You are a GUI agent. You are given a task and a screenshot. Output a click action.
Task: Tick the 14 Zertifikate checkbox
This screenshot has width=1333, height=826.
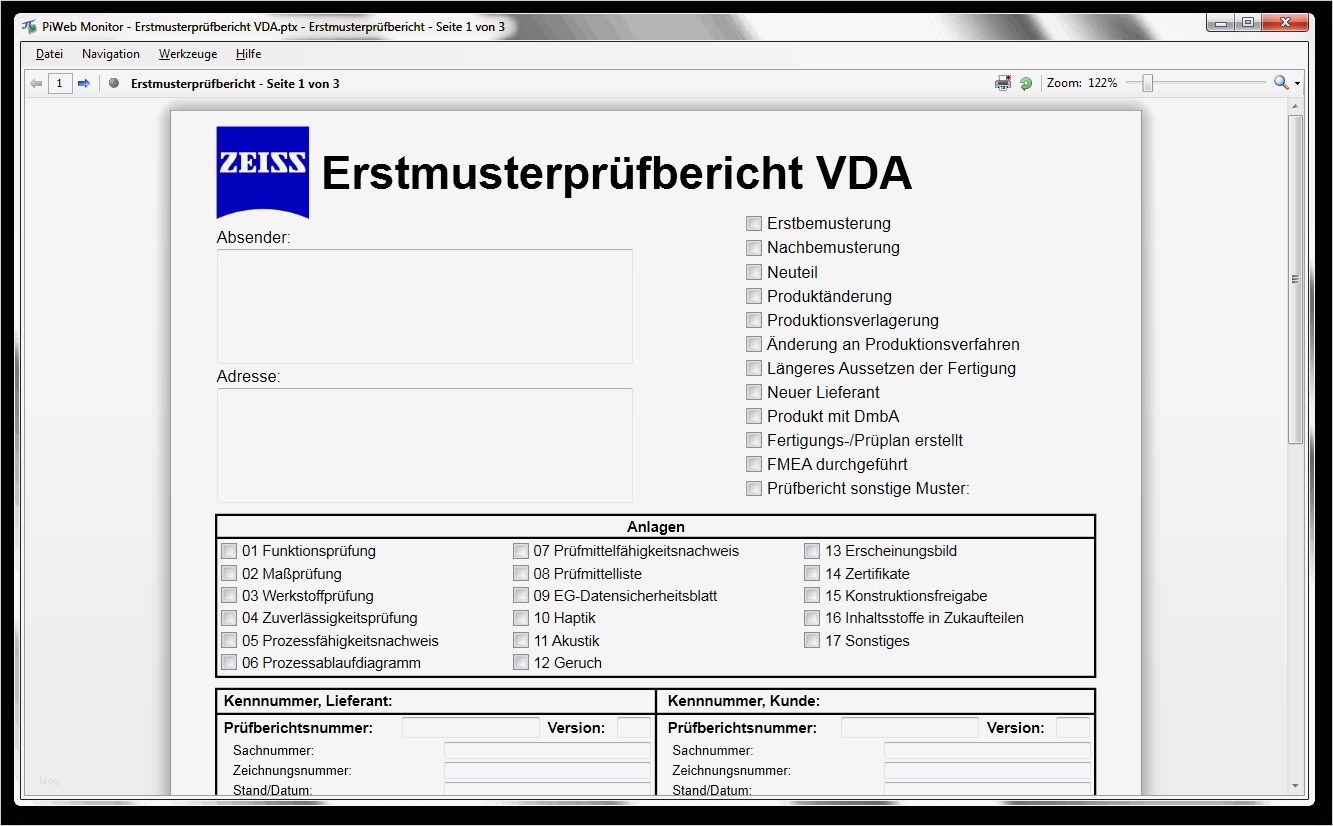tap(812, 574)
